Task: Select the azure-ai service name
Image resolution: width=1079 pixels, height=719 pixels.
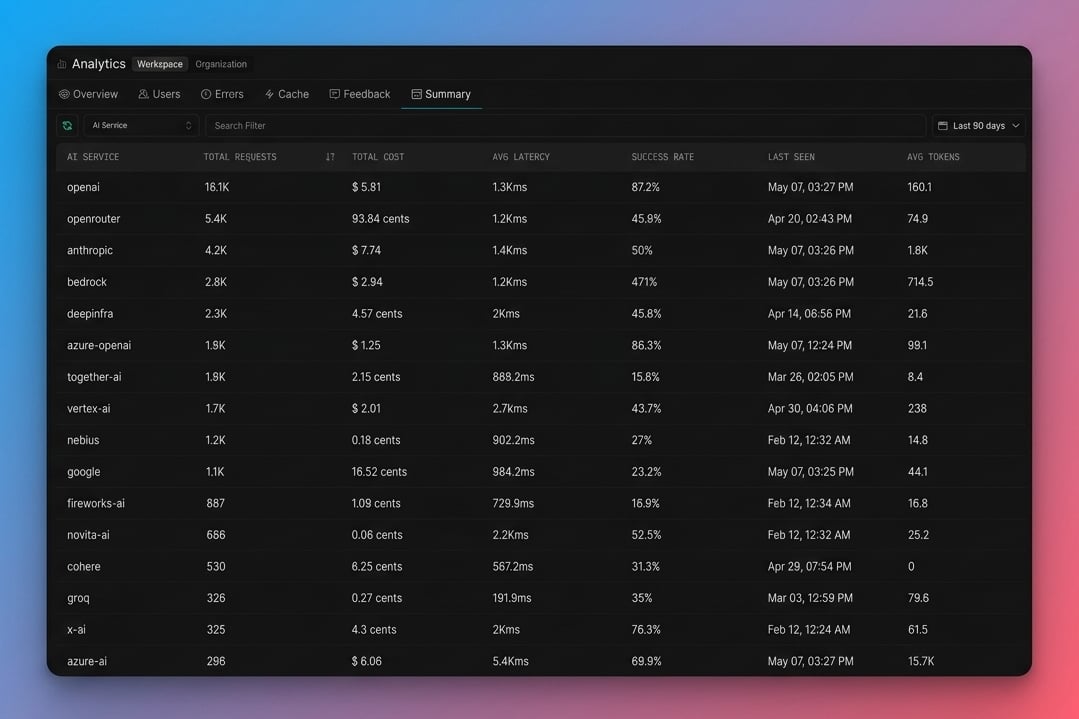Action: tap(87, 662)
